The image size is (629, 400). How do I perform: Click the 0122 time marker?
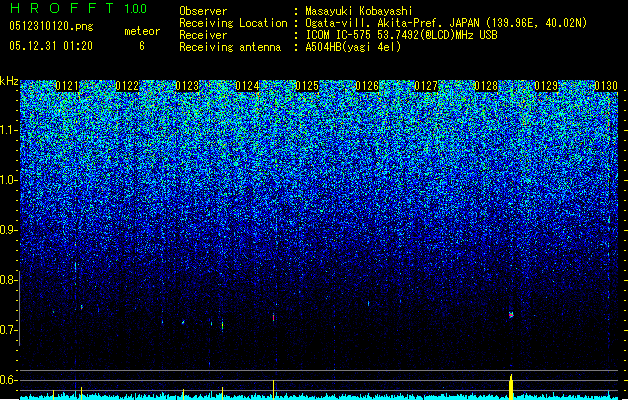pos(127,86)
